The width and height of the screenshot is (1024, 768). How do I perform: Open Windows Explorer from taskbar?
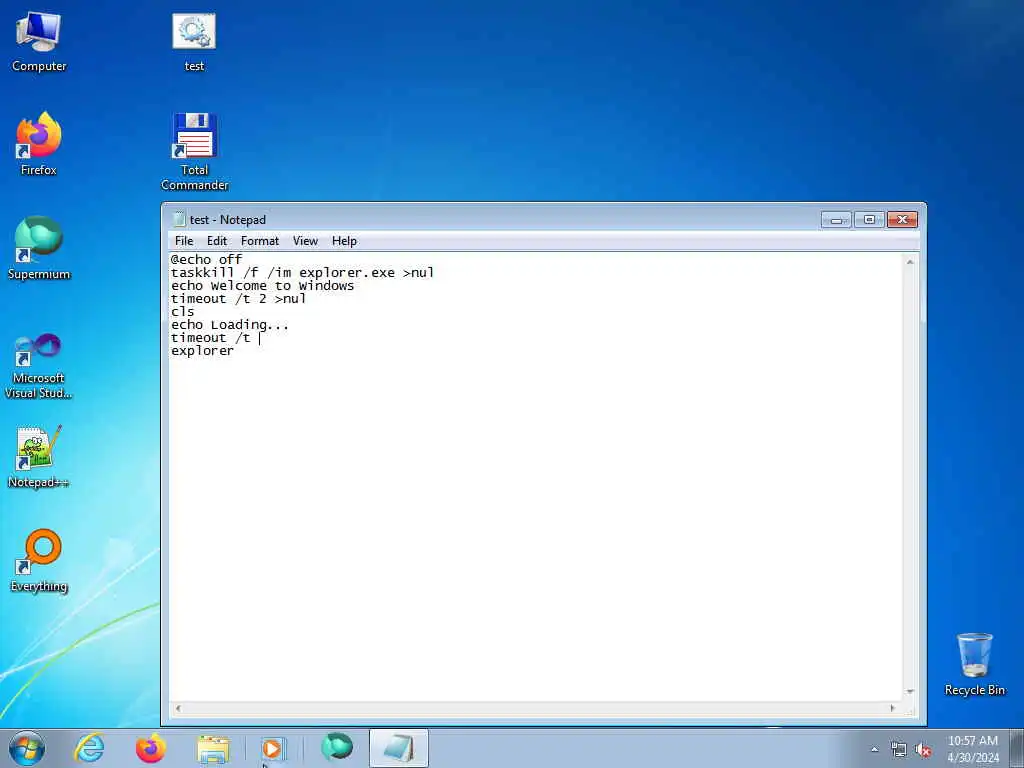(x=212, y=749)
